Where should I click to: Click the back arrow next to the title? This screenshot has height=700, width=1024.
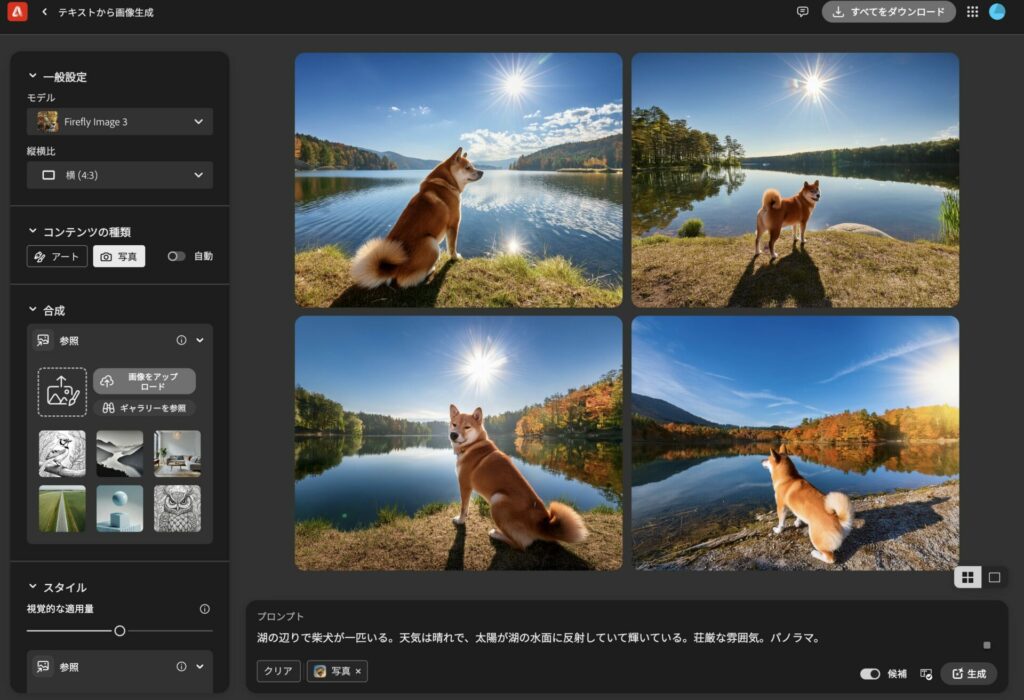pyautogui.click(x=42, y=12)
